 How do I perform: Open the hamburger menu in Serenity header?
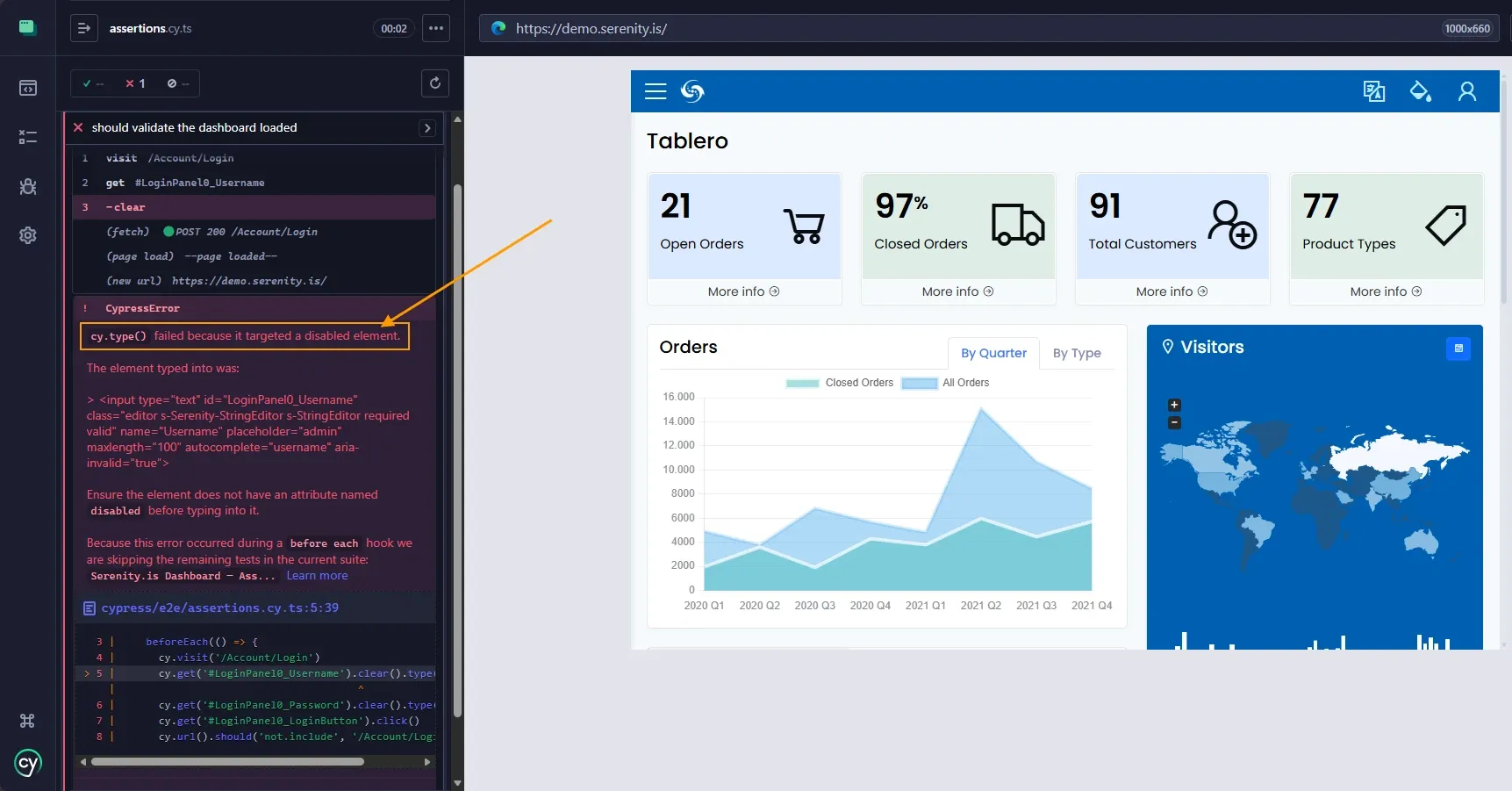tap(656, 91)
